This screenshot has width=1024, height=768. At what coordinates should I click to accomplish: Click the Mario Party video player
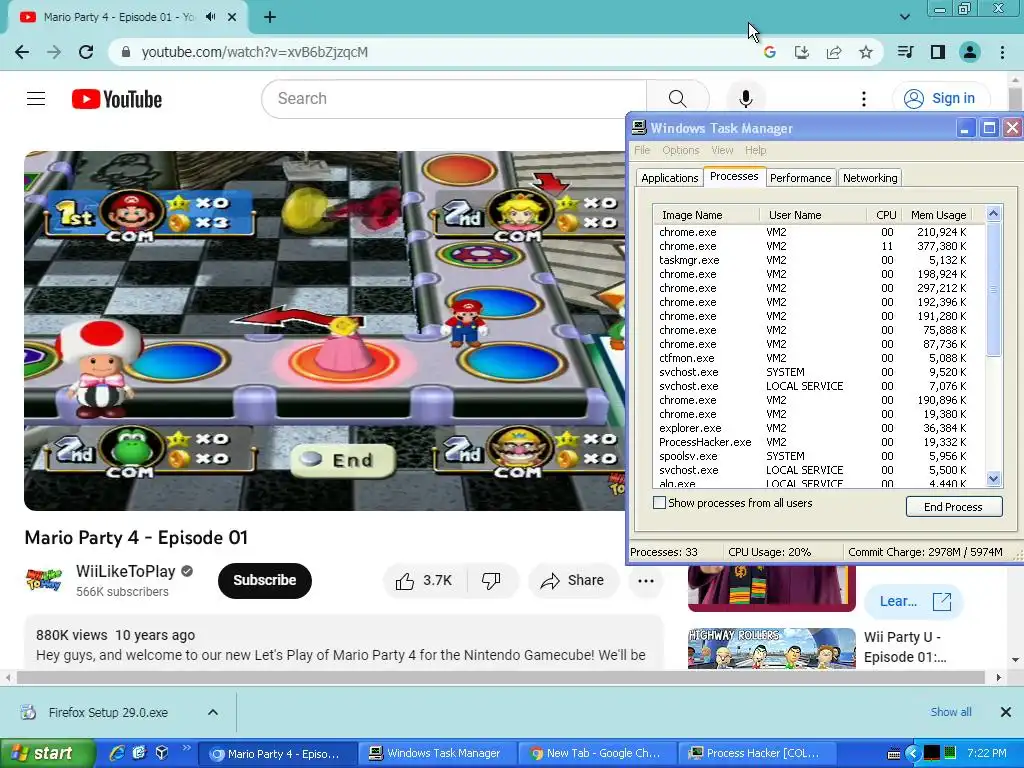pyautogui.click(x=325, y=330)
